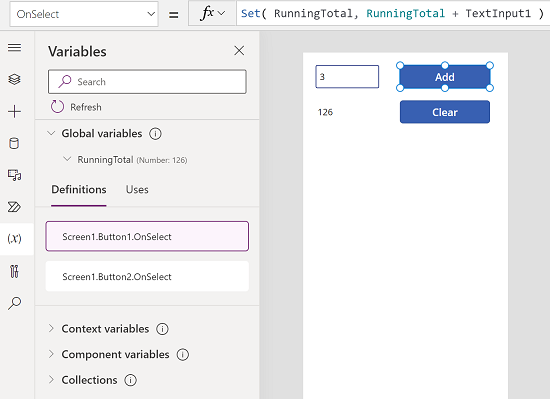Show info for Collections
The height and width of the screenshot is (399, 550).
pos(130,380)
